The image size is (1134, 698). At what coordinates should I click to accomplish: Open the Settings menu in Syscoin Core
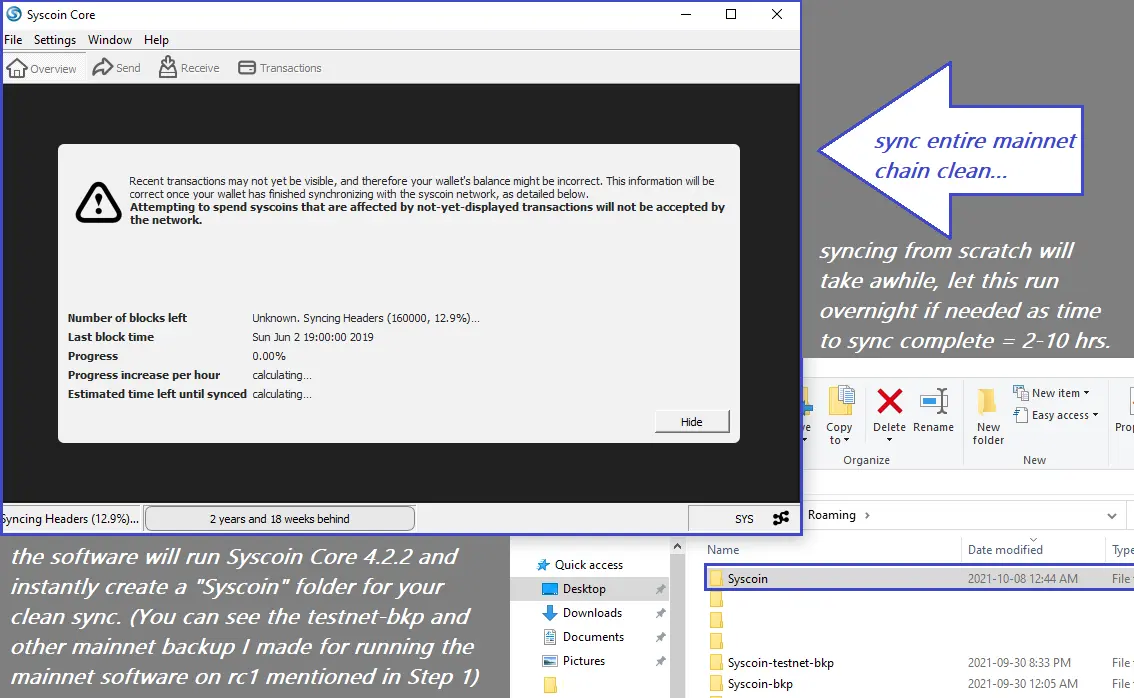pyautogui.click(x=55, y=40)
